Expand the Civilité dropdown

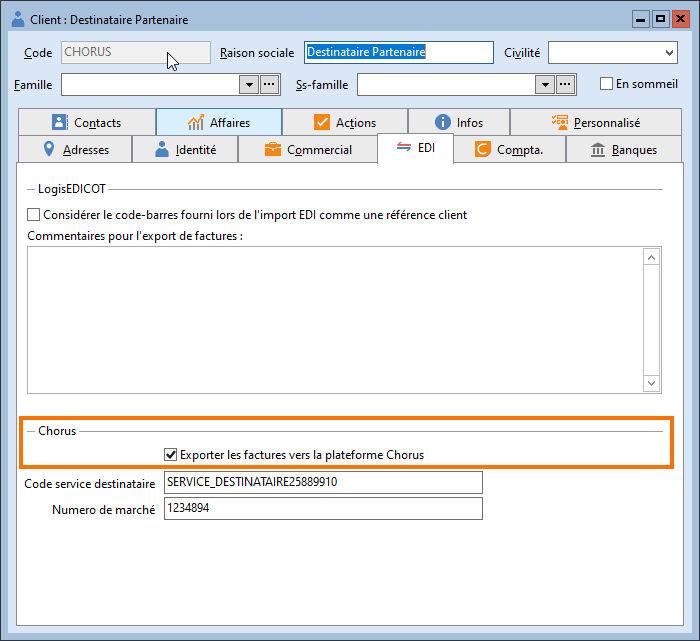click(x=669, y=53)
